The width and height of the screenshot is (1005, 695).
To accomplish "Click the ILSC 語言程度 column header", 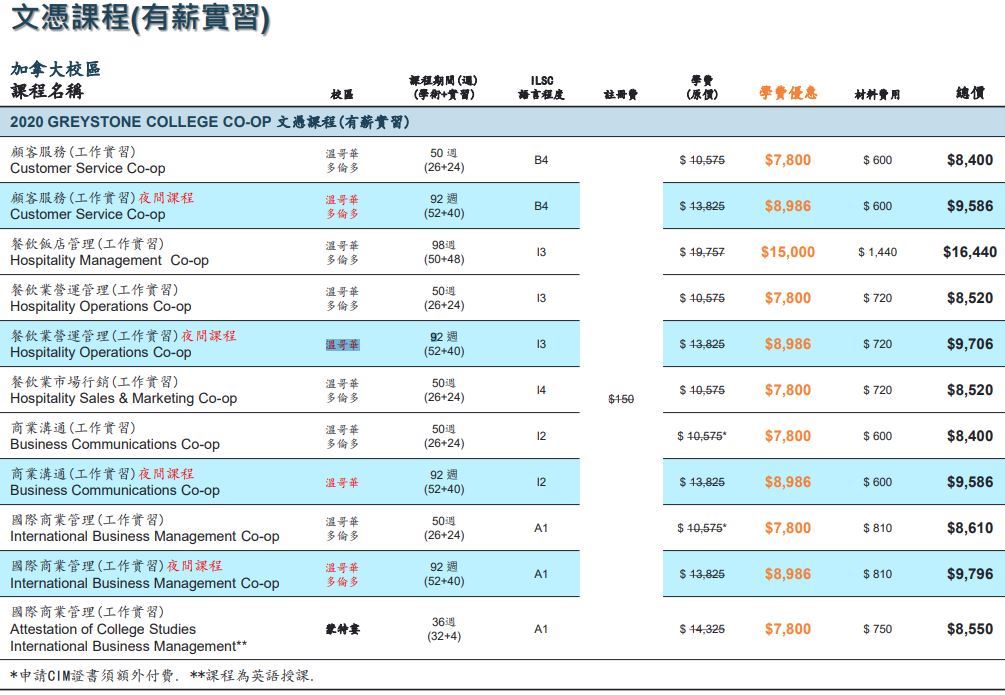I will pyautogui.click(x=542, y=87).
